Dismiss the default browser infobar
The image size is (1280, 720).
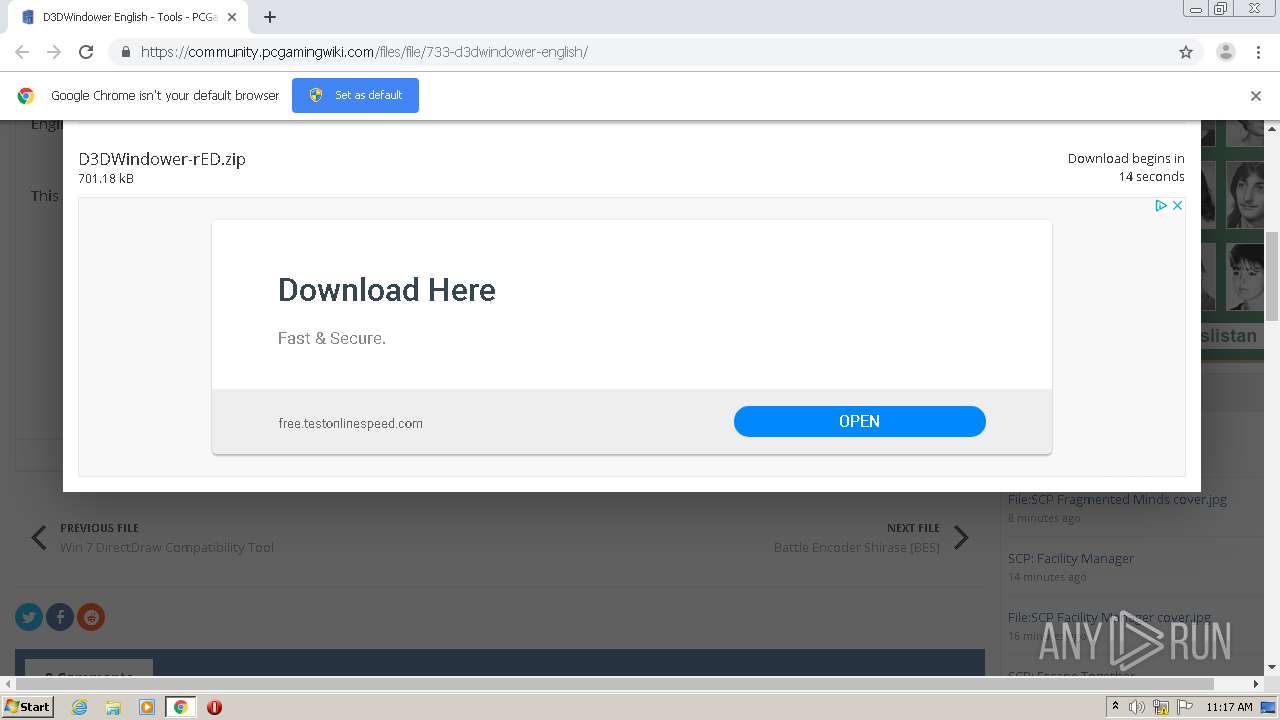(x=1256, y=96)
